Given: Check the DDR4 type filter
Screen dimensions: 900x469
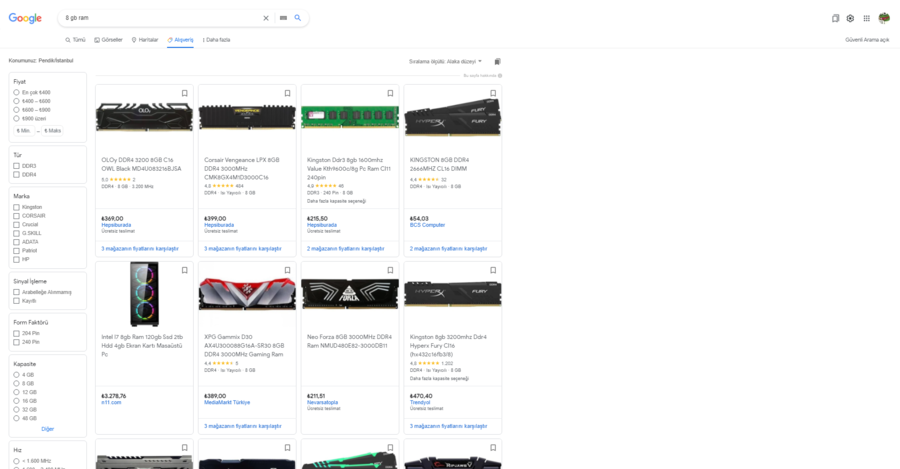Looking at the screenshot, I should tap(16, 175).
